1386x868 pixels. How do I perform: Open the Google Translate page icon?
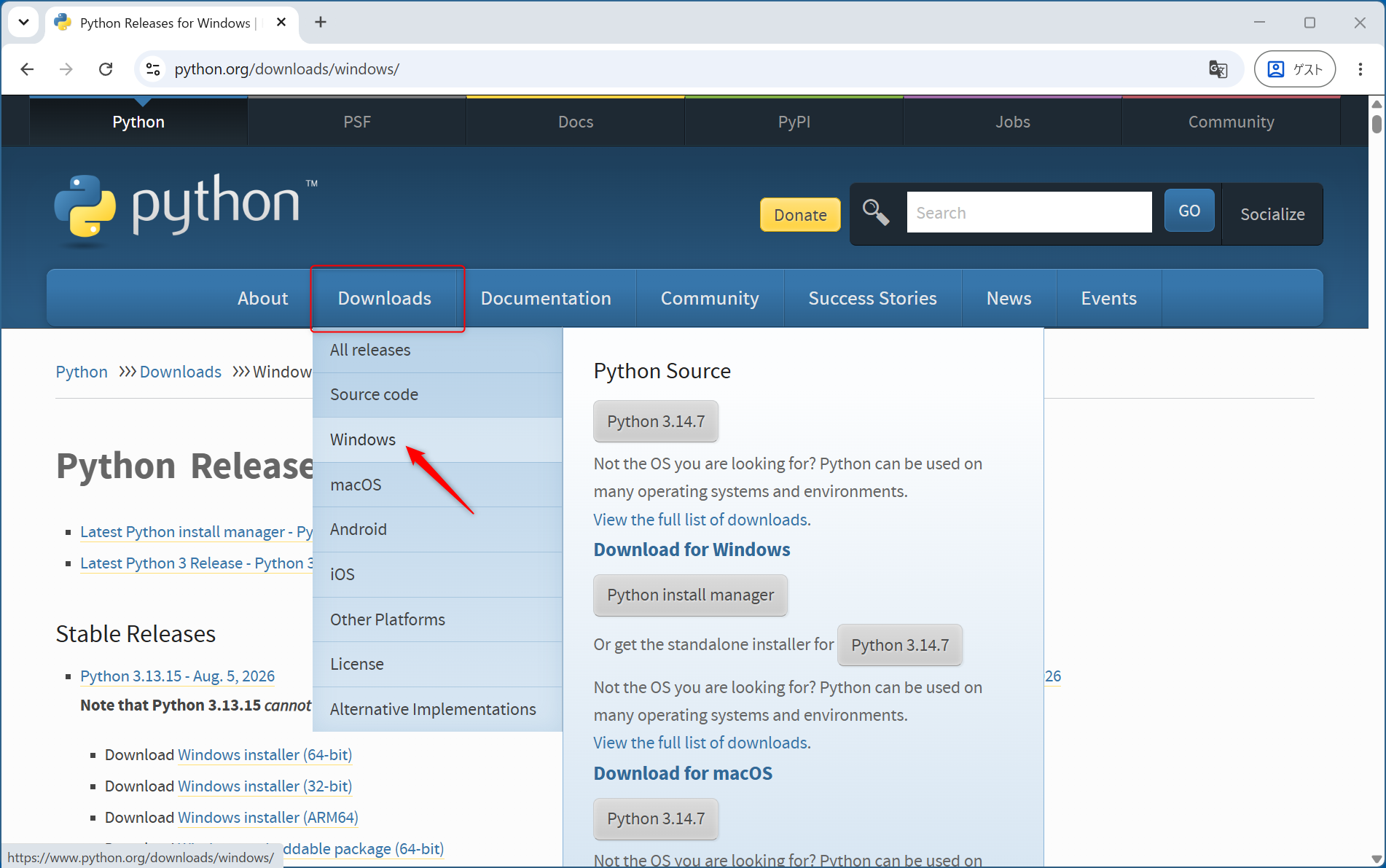click(x=1218, y=69)
